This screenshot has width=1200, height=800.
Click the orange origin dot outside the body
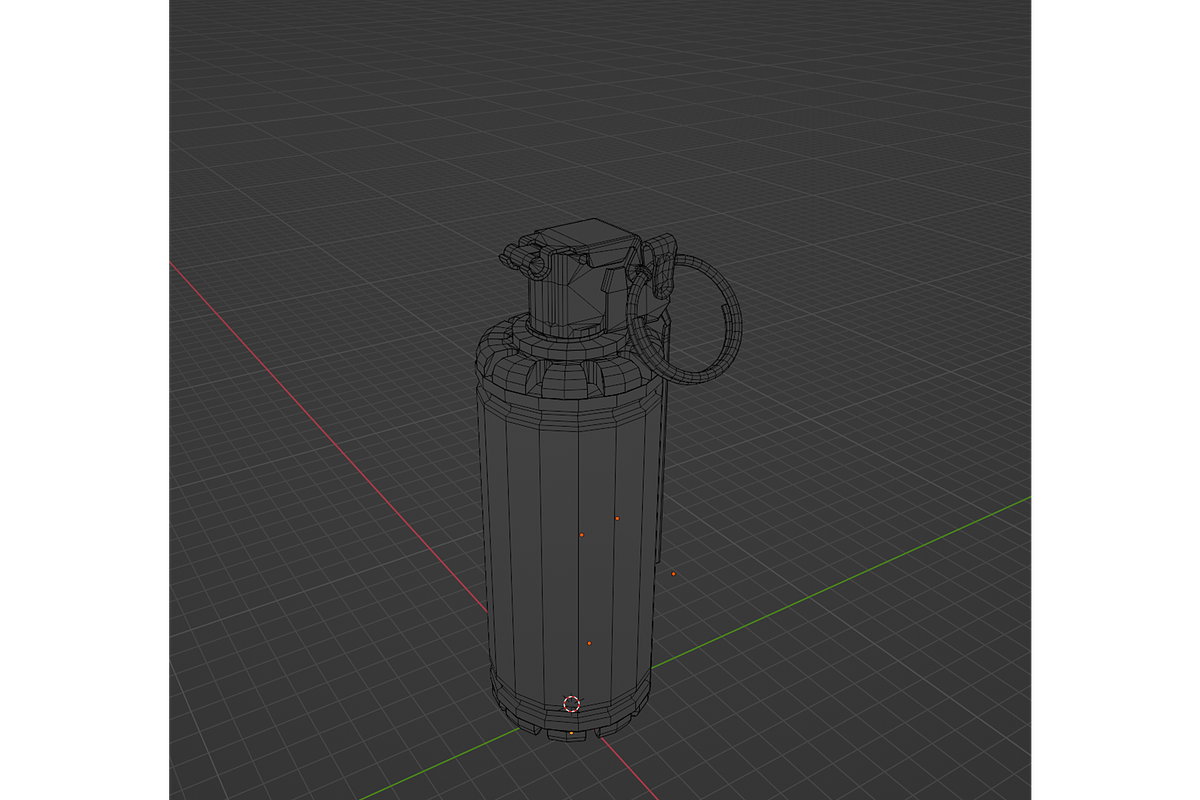click(x=674, y=574)
